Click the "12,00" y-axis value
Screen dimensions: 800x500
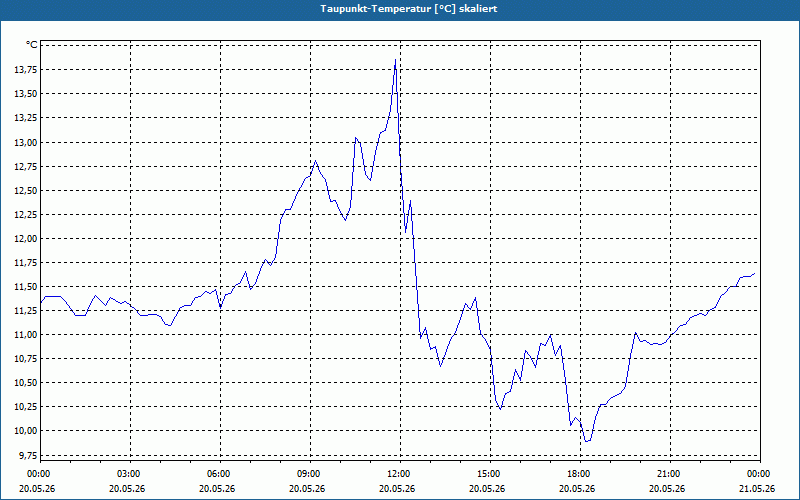click(x=26, y=238)
